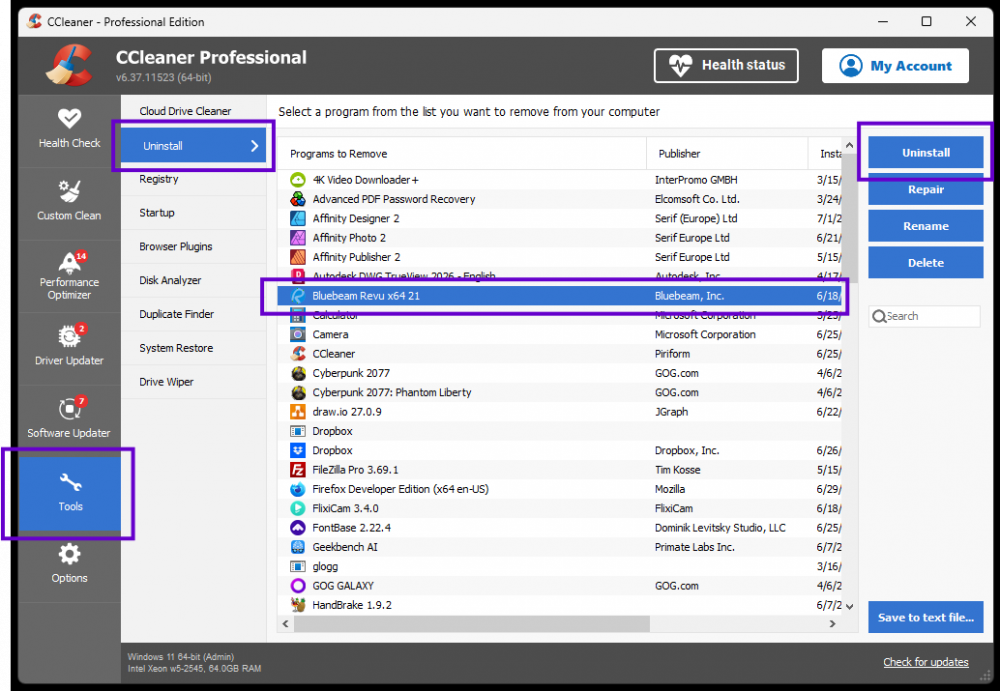The height and width of the screenshot is (691, 1000).
Task: Open Performance Optimizer from sidebar
Action: tap(70, 276)
